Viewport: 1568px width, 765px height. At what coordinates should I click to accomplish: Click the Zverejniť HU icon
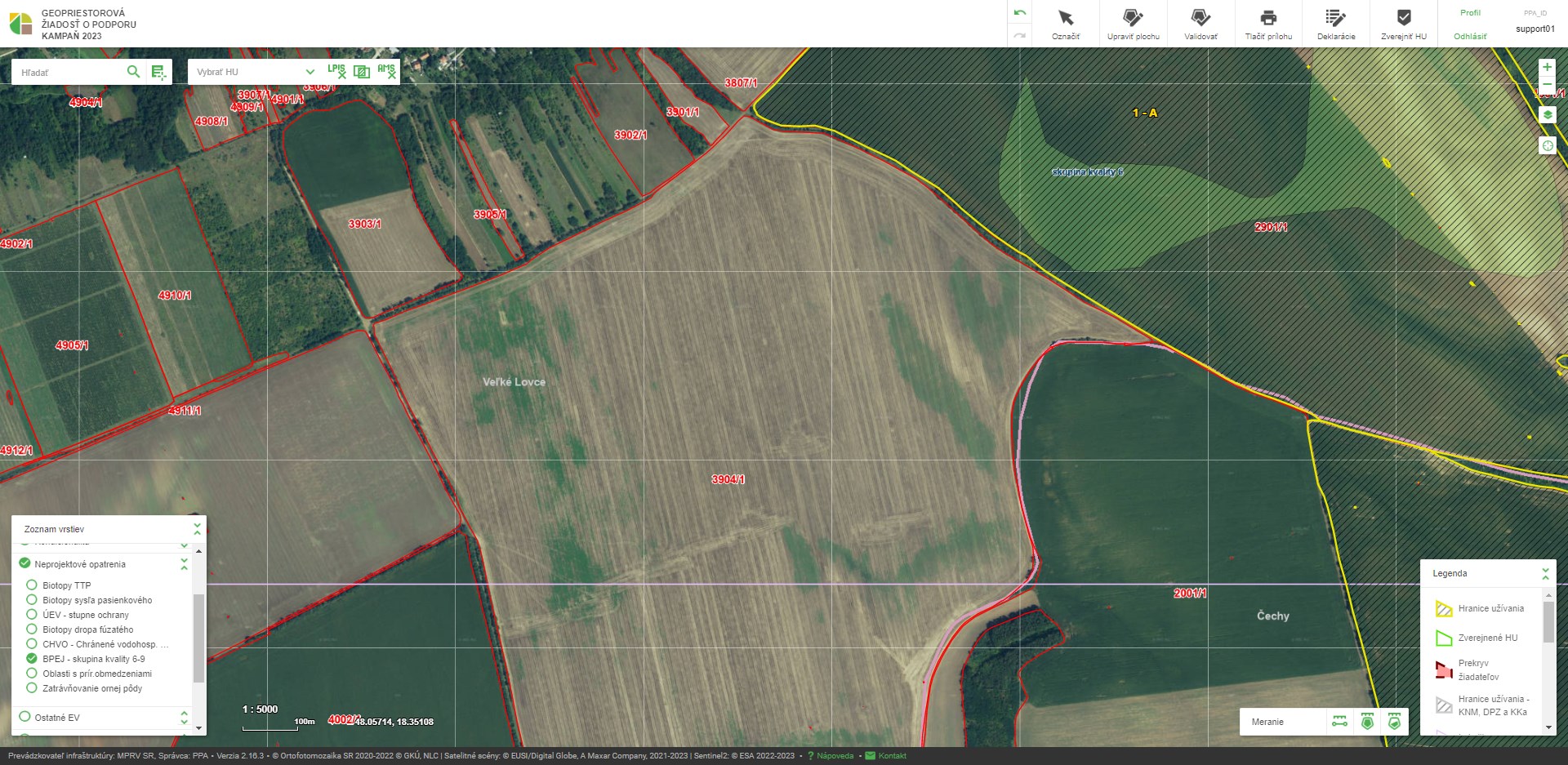click(1404, 18)
